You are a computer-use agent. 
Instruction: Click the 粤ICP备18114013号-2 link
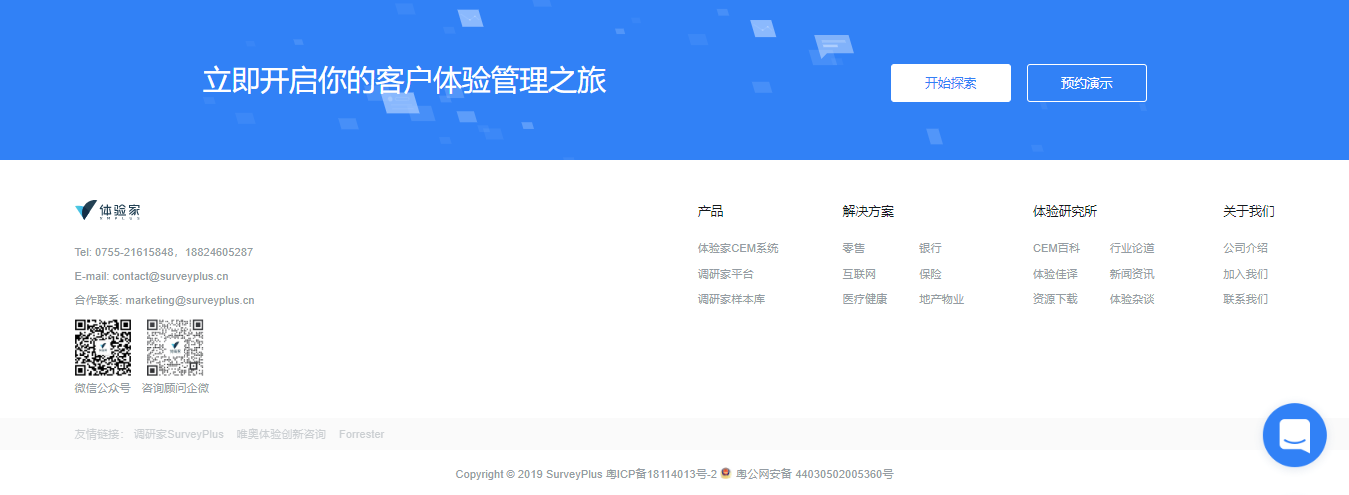pos(661,474)
